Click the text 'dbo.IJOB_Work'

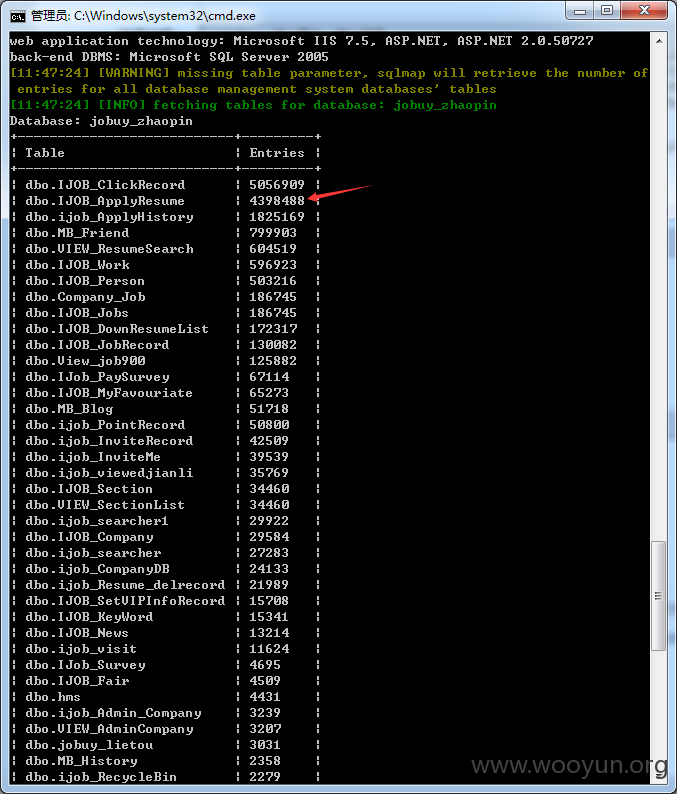[x=77, y=265]
